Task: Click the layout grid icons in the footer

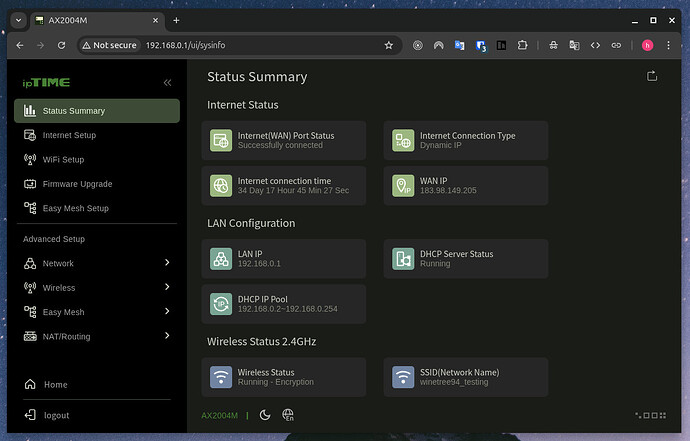Action: [650, 415]
